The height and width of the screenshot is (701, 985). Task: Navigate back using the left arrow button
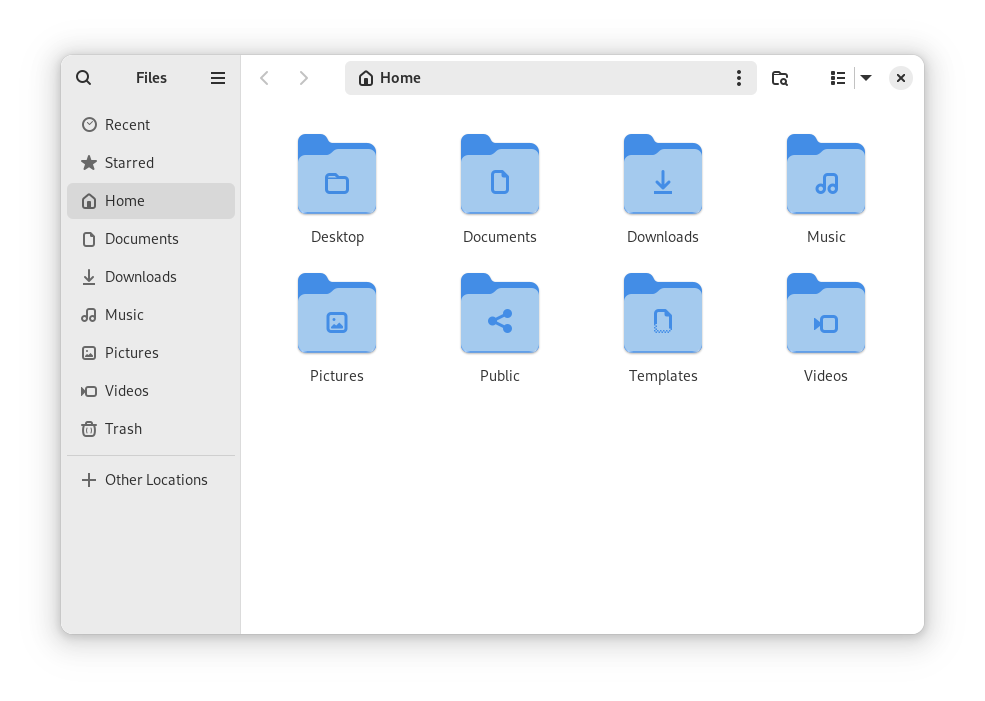pos(264,77)
